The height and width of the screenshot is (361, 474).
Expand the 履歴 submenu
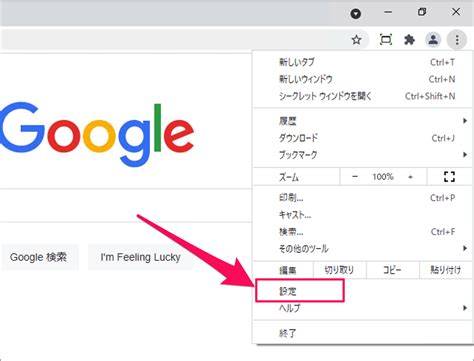point(362,121)
